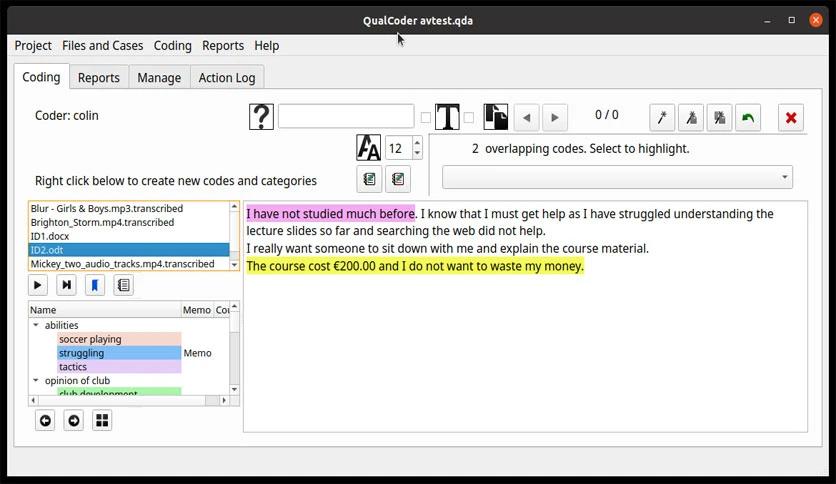
Task: Open the Coding menu
Action: point(172,46)
